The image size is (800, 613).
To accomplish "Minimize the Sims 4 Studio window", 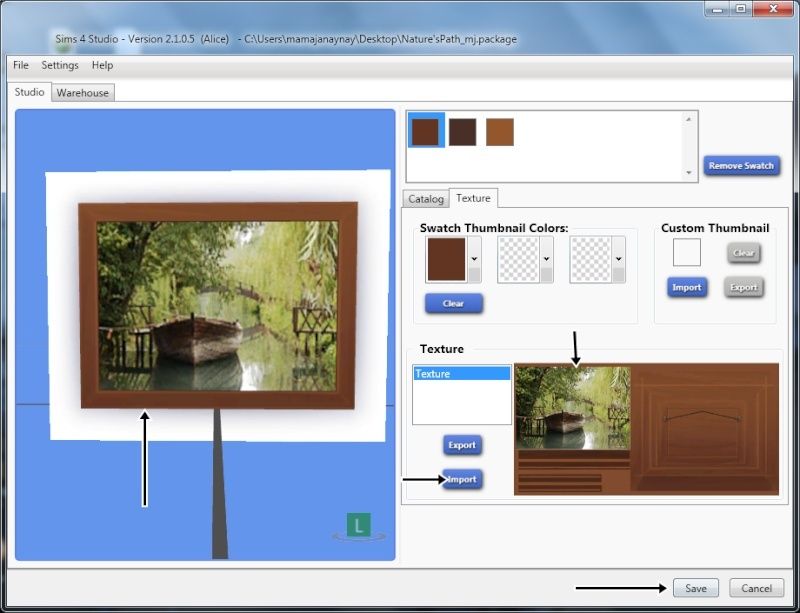I will click(717, 9).
